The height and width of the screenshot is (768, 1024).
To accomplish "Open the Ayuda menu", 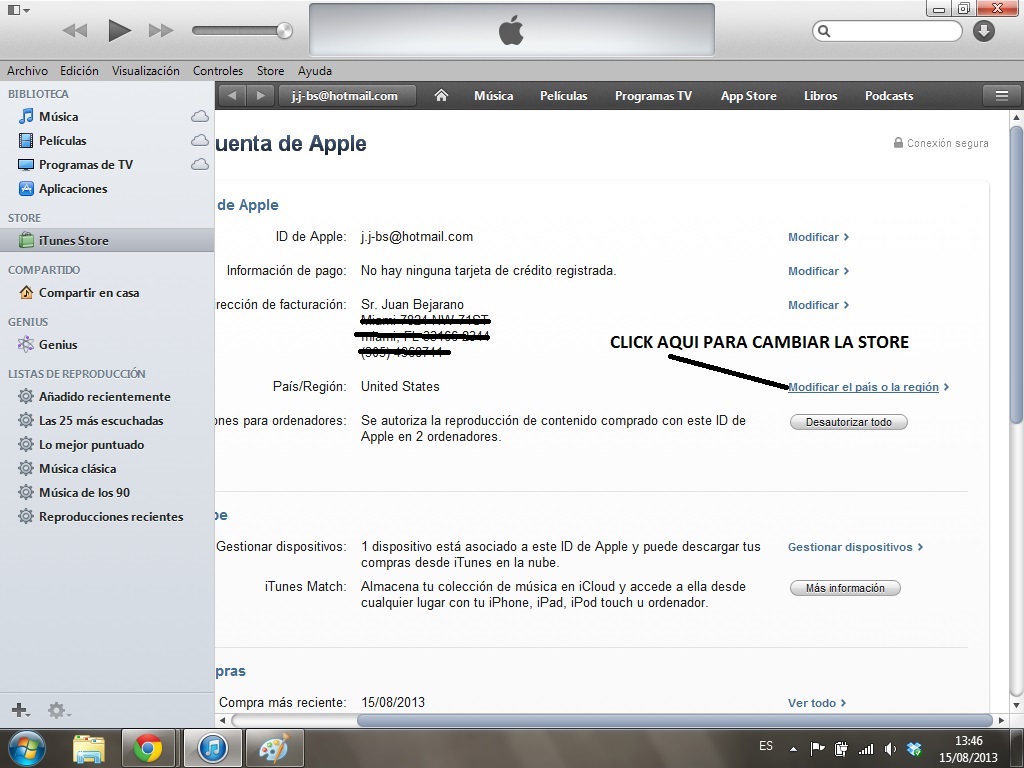I will (315, 71).
